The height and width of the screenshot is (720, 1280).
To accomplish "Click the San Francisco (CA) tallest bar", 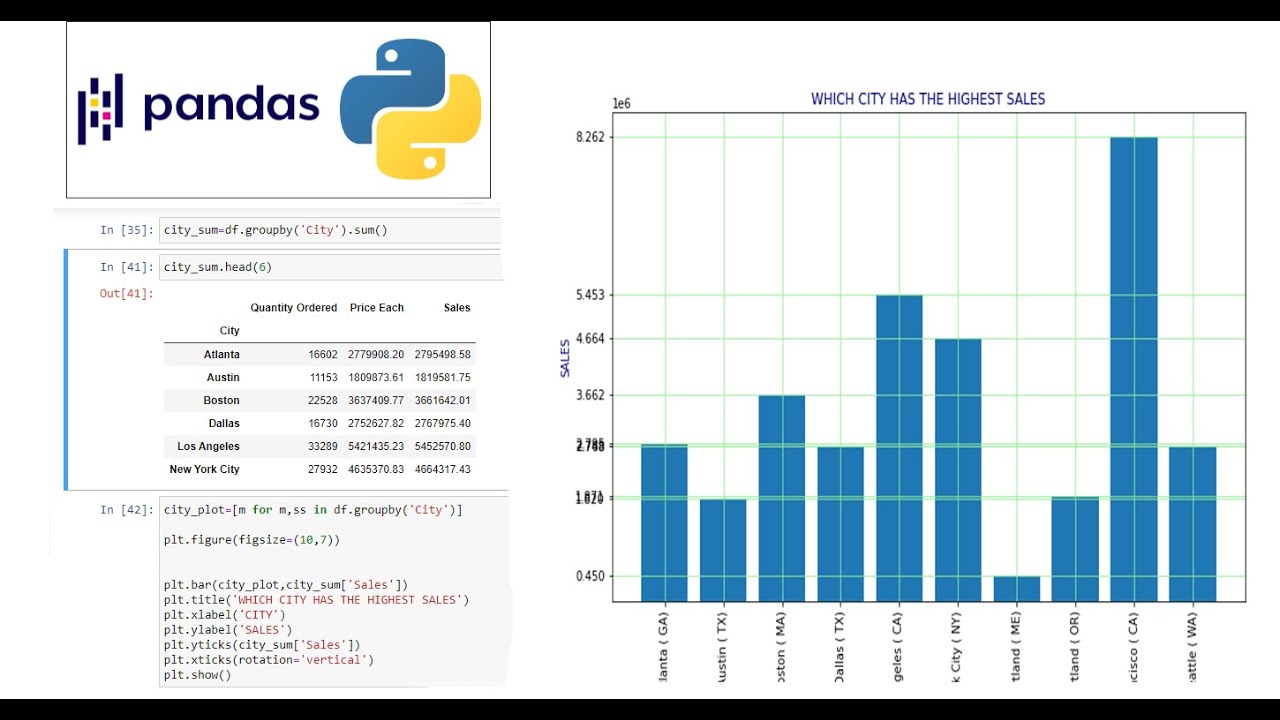I will [x=1134, y=369].
